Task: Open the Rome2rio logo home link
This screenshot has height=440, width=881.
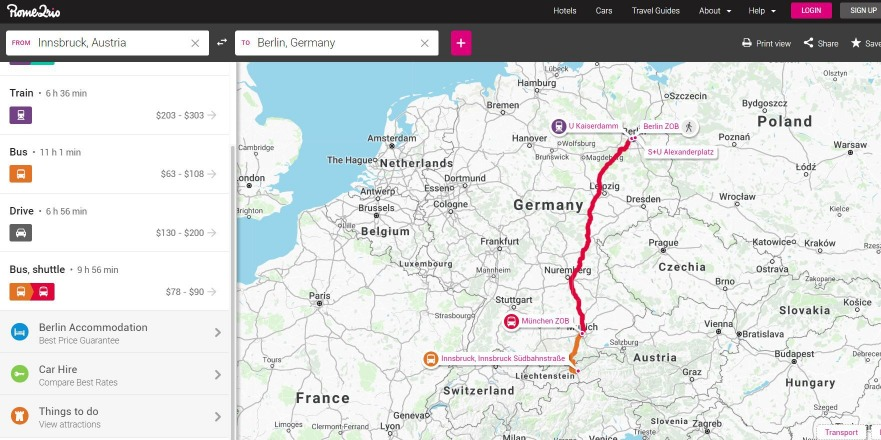Action: [x=34, y=11]
